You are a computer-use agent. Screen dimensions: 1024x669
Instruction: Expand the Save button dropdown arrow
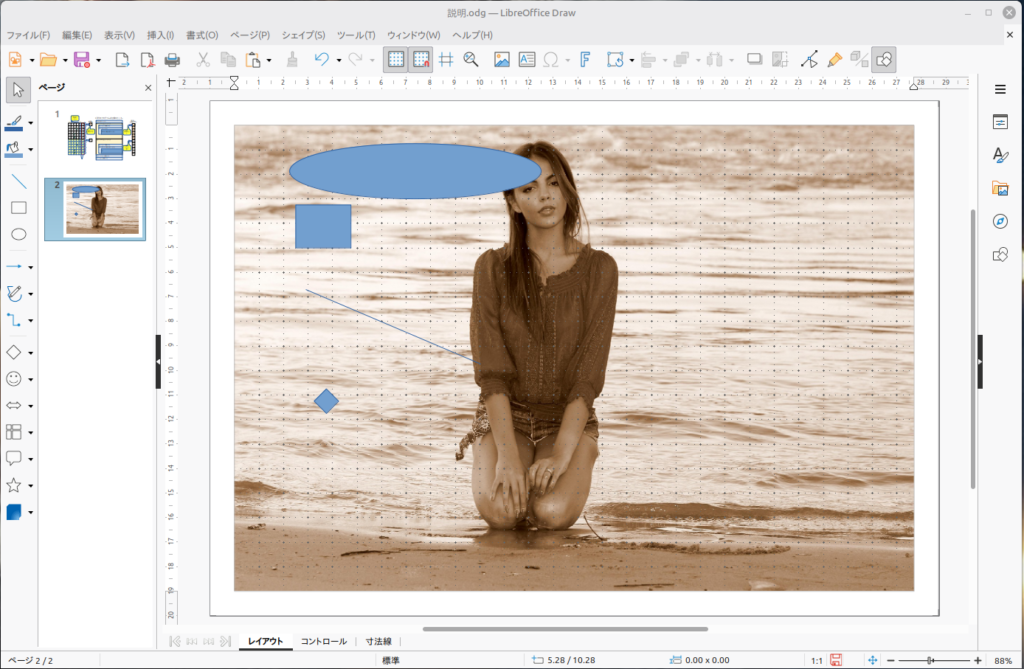[x=98, y=60]
